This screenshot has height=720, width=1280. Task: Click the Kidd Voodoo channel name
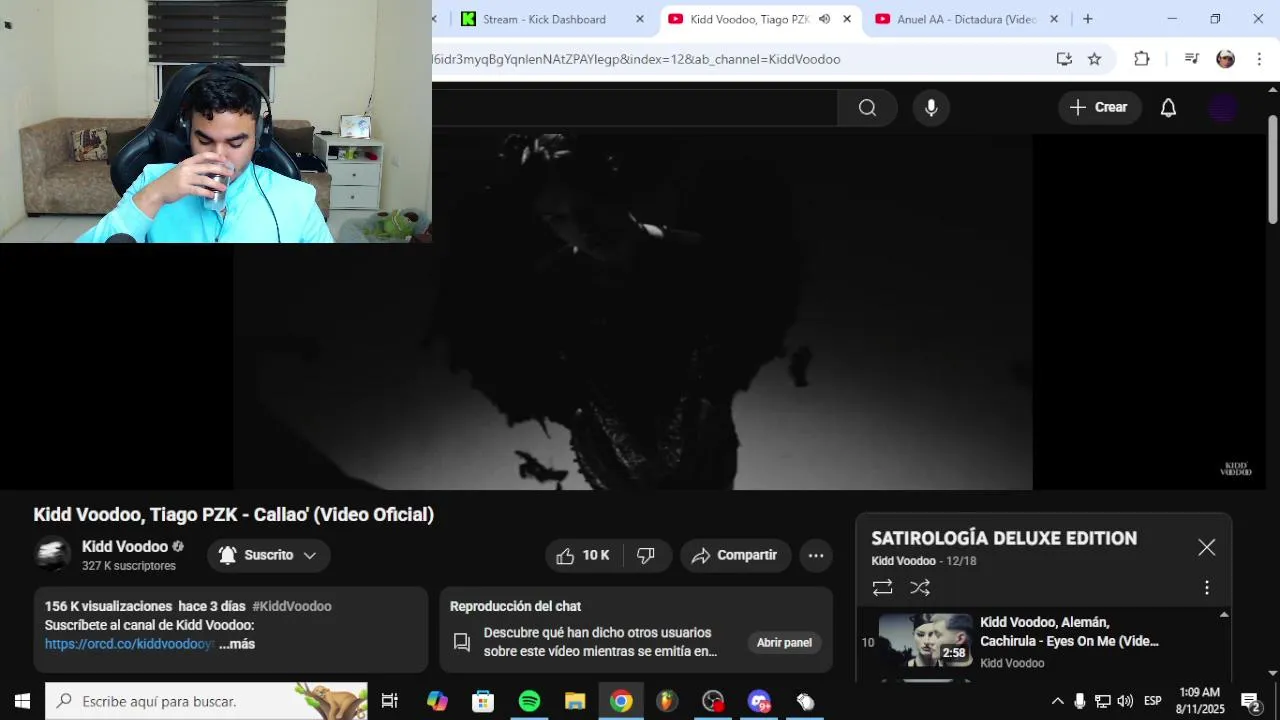click(x=125, y=547)
